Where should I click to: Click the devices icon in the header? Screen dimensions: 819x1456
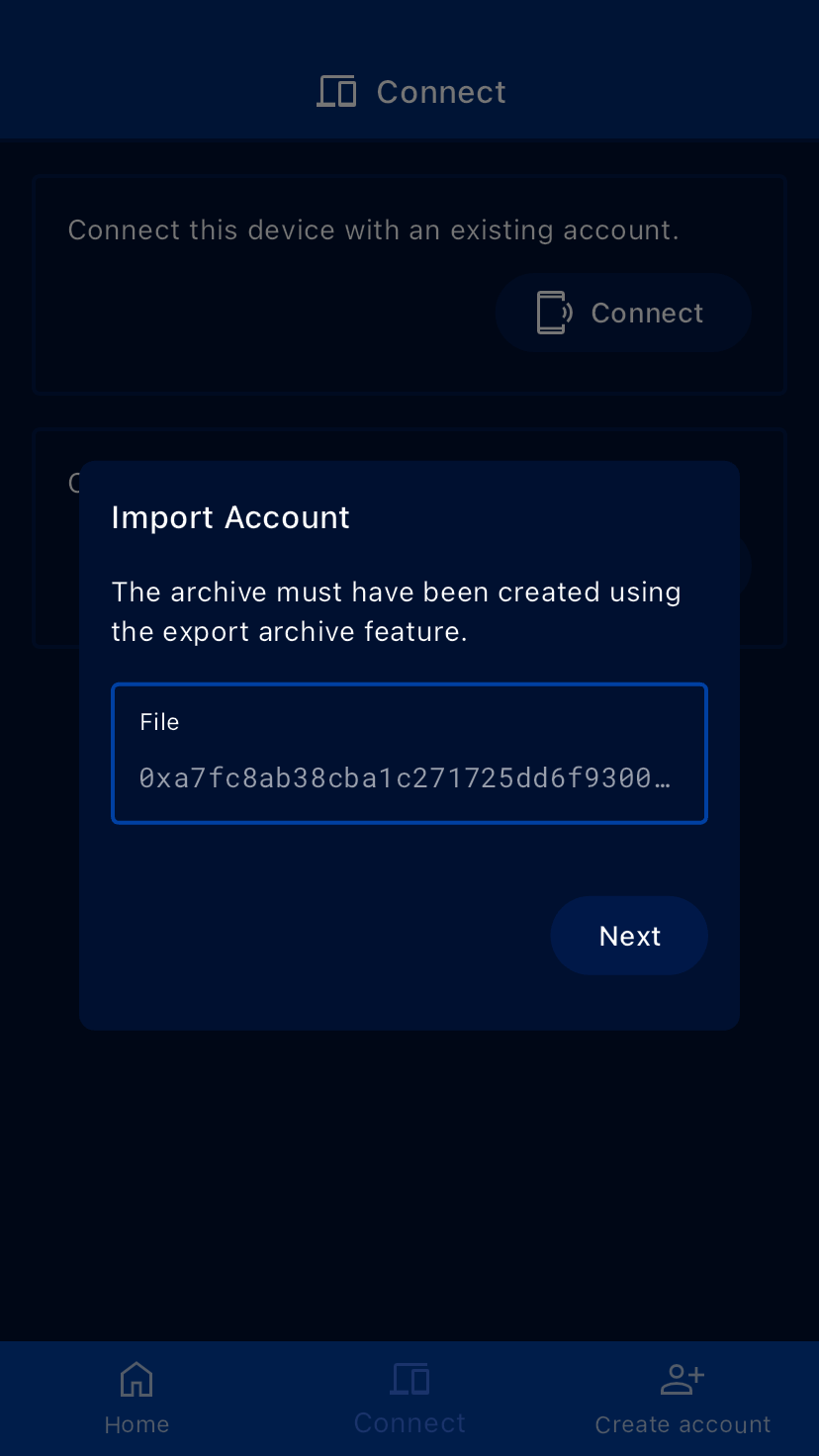[336, 92]
